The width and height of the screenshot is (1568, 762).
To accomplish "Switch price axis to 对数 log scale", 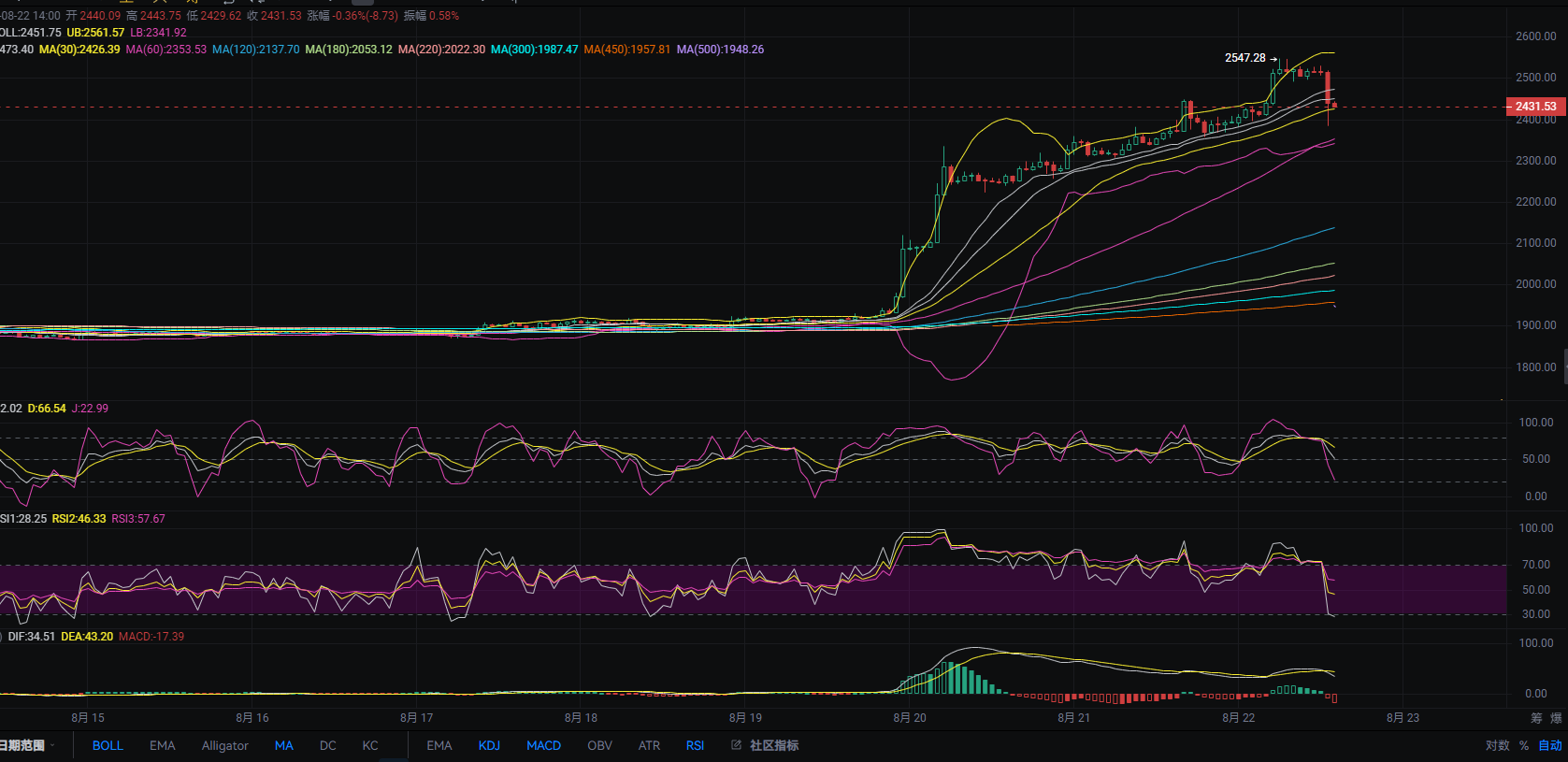I will pos(1497,745).
